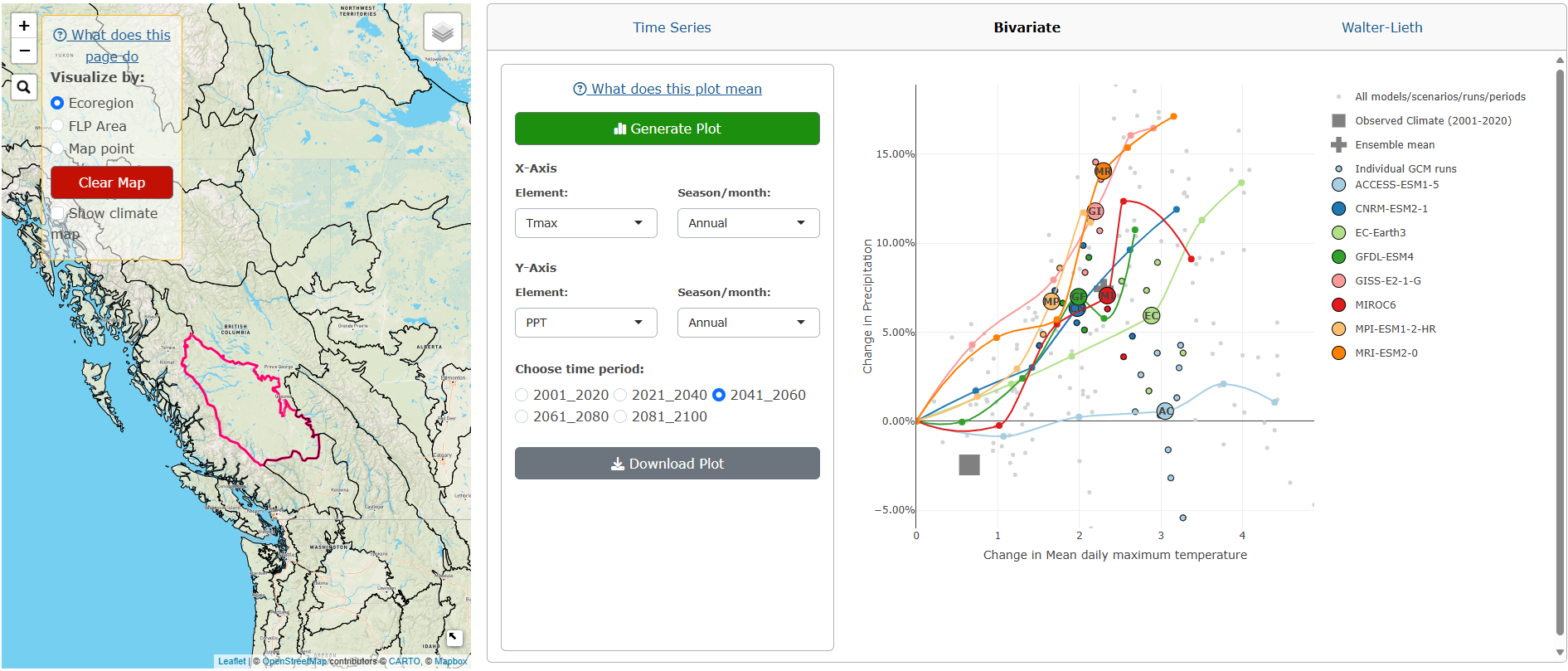Click the Download Plot button
The width and height of the screenshot is (1568, 671).
pyautogui.click(x=667, y=464)
